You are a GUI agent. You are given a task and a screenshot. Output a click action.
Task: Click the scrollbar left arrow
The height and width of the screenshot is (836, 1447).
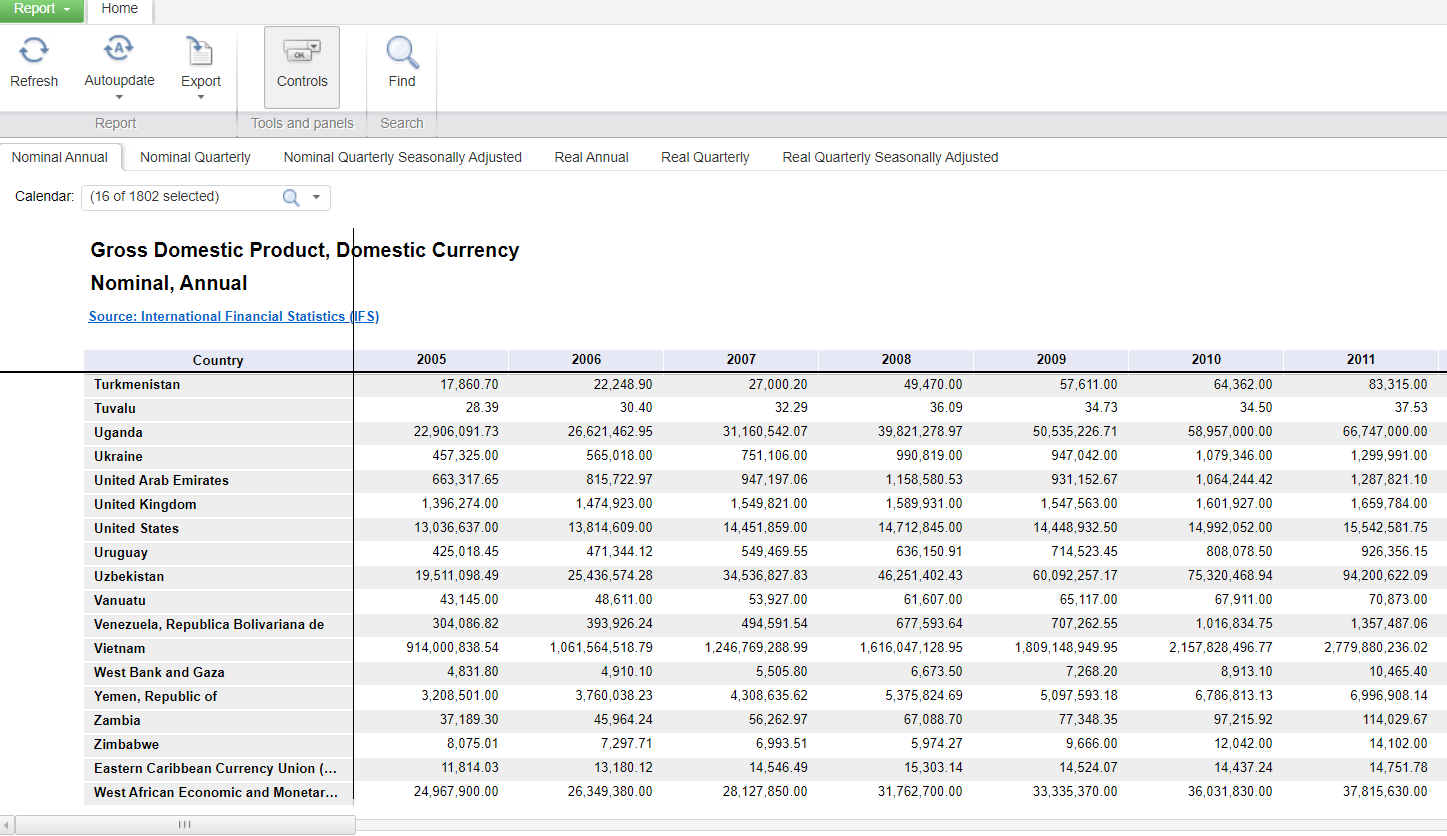pos(8,825)
